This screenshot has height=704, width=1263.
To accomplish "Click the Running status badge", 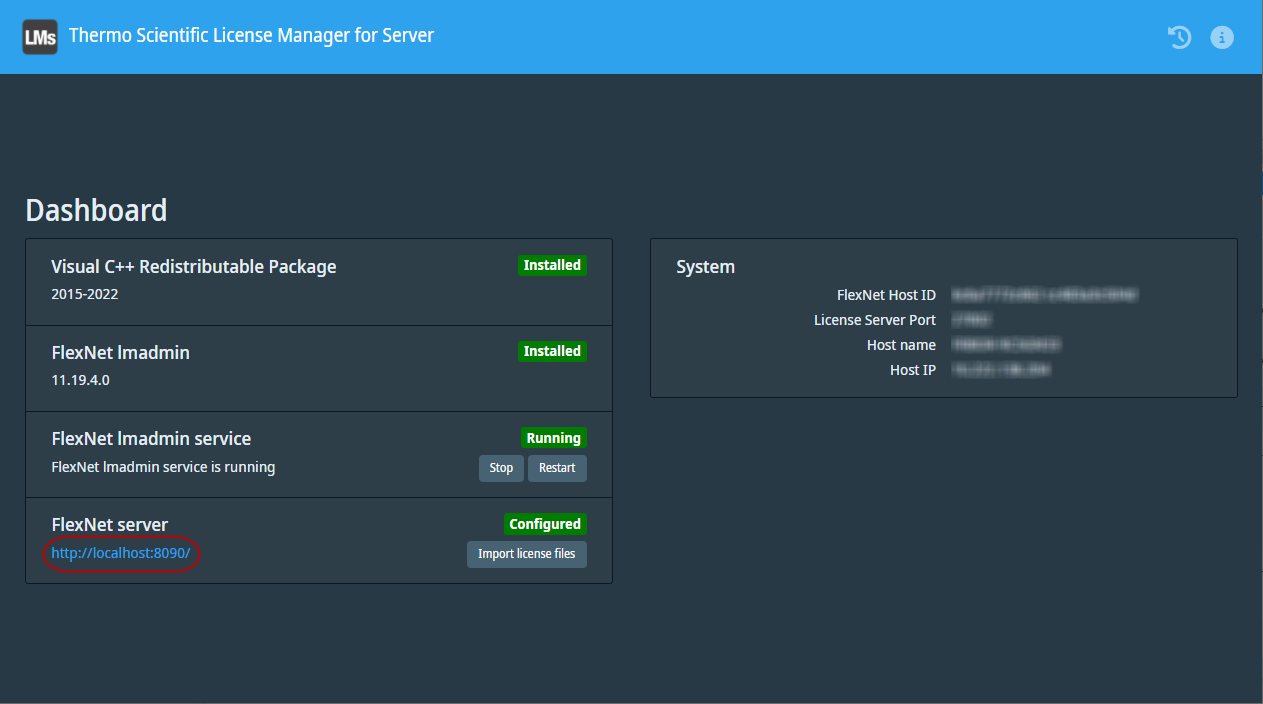I will (x=554, y=438).
